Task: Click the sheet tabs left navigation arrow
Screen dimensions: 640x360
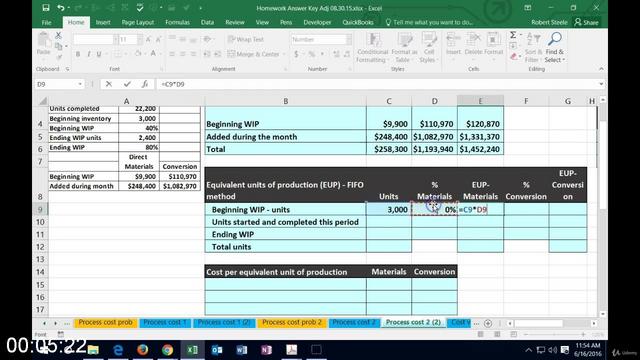Action: [44, 323]
